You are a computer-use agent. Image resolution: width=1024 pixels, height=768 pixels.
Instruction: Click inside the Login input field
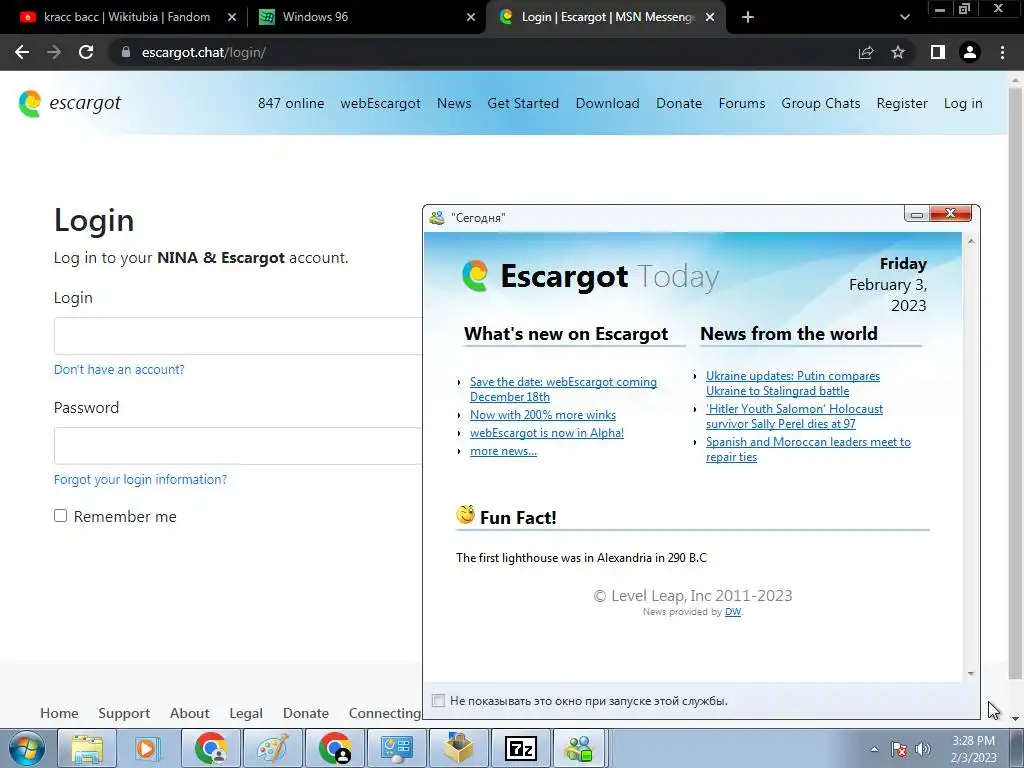(238, 336)
